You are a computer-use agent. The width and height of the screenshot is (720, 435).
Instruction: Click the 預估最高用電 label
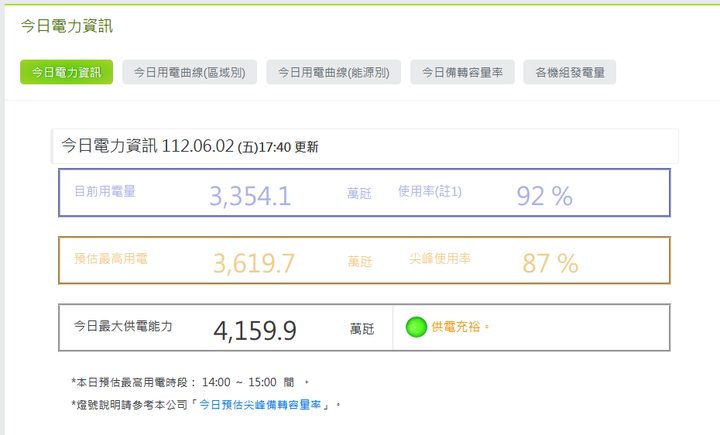pos(111,259)
